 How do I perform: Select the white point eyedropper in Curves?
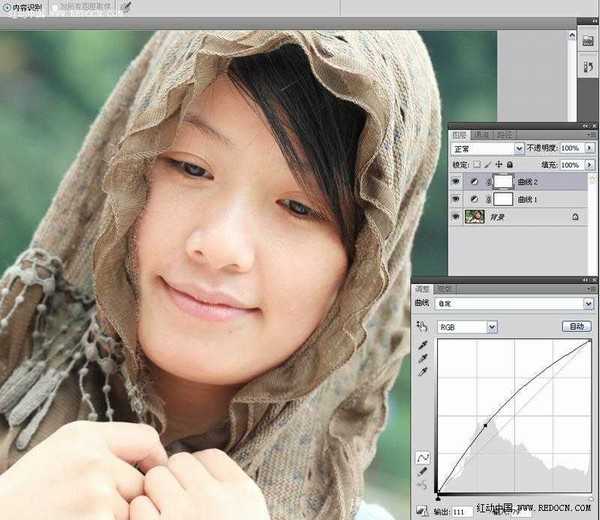pos(422,371)
